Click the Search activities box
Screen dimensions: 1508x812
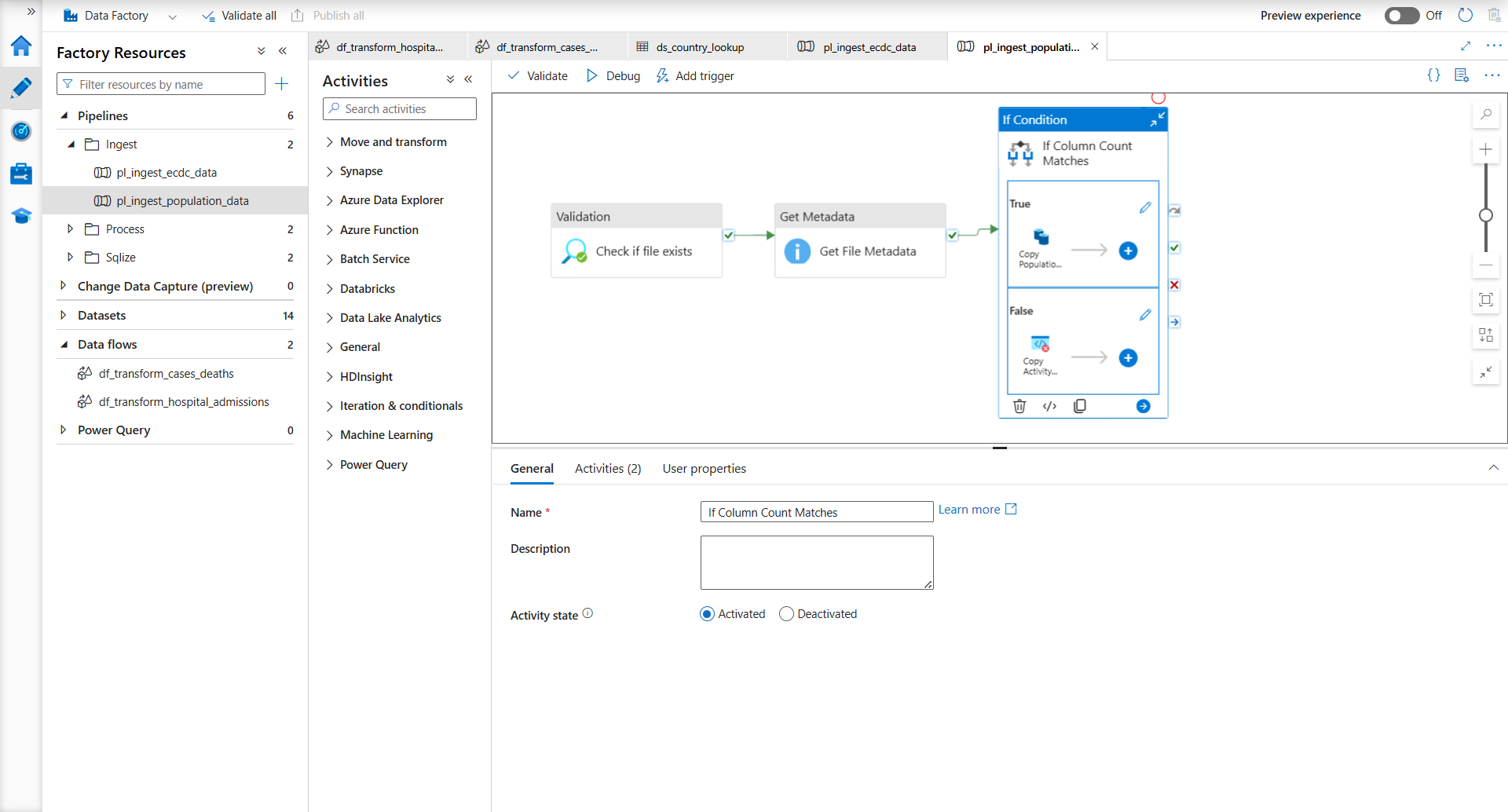click(399, 108)
